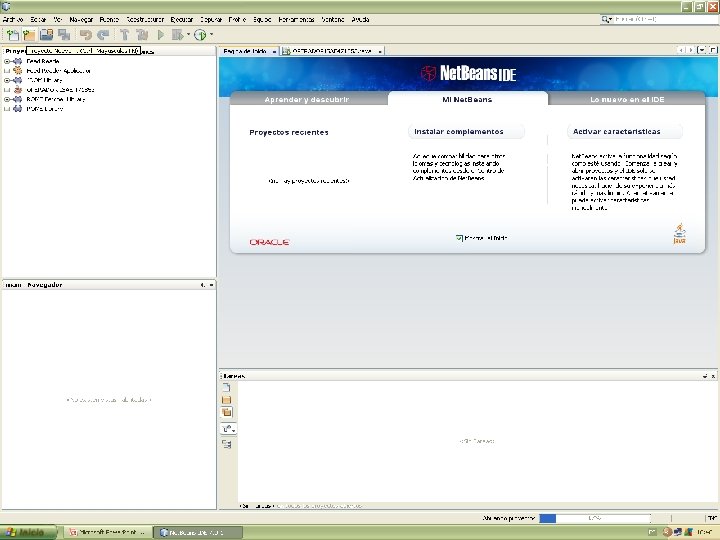Click the Clean and Build icon

[x=142, y=34]
